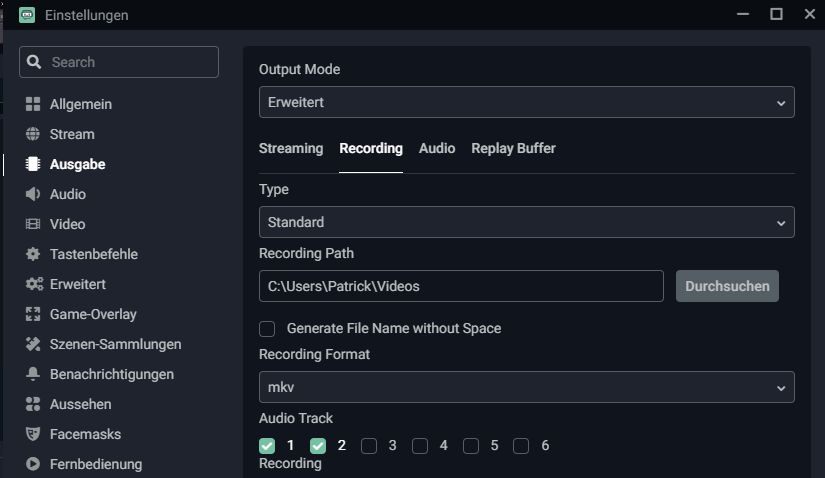Click the Video film strip icon
Viewport: 825px width, 478px height.
click(33, 224)
